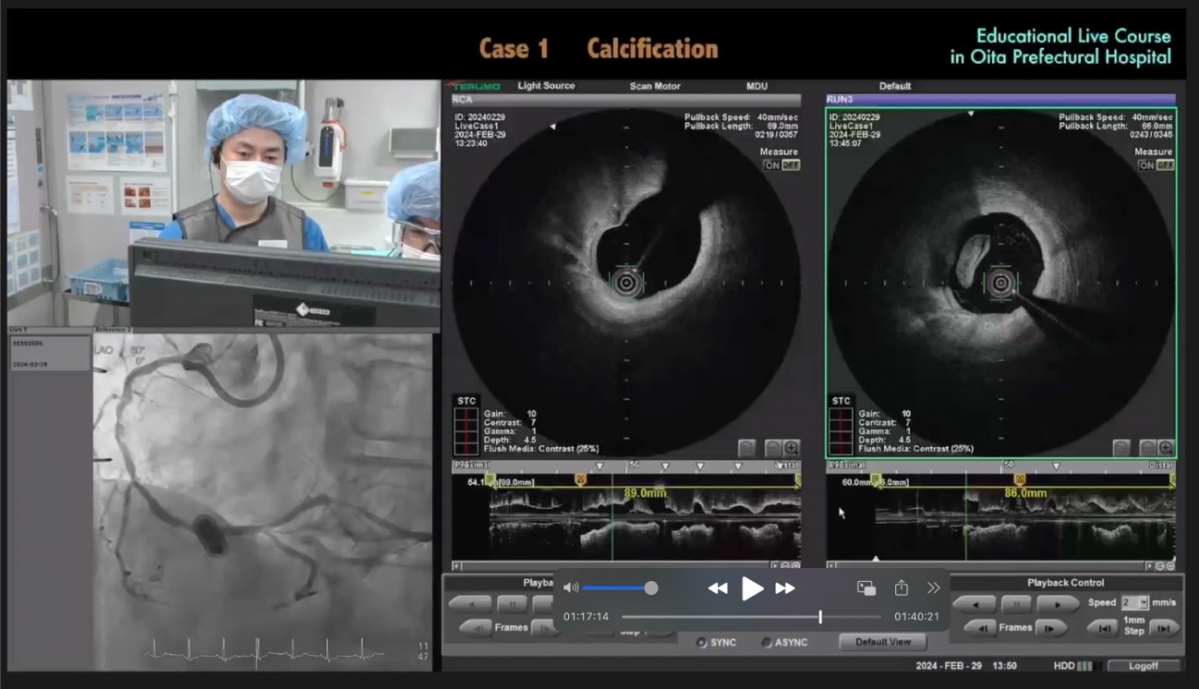Click the rotate image button in the RUN3 panel
This screenshot has height=689, width=1199.
(x=1122, y=448)
